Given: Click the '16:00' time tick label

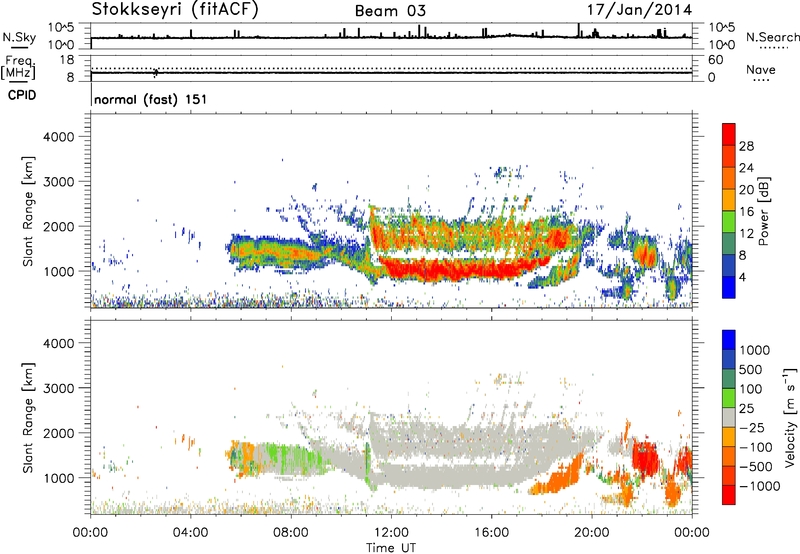Looking at the screenshot, I should pyautogui.click(x=491, y=533).
